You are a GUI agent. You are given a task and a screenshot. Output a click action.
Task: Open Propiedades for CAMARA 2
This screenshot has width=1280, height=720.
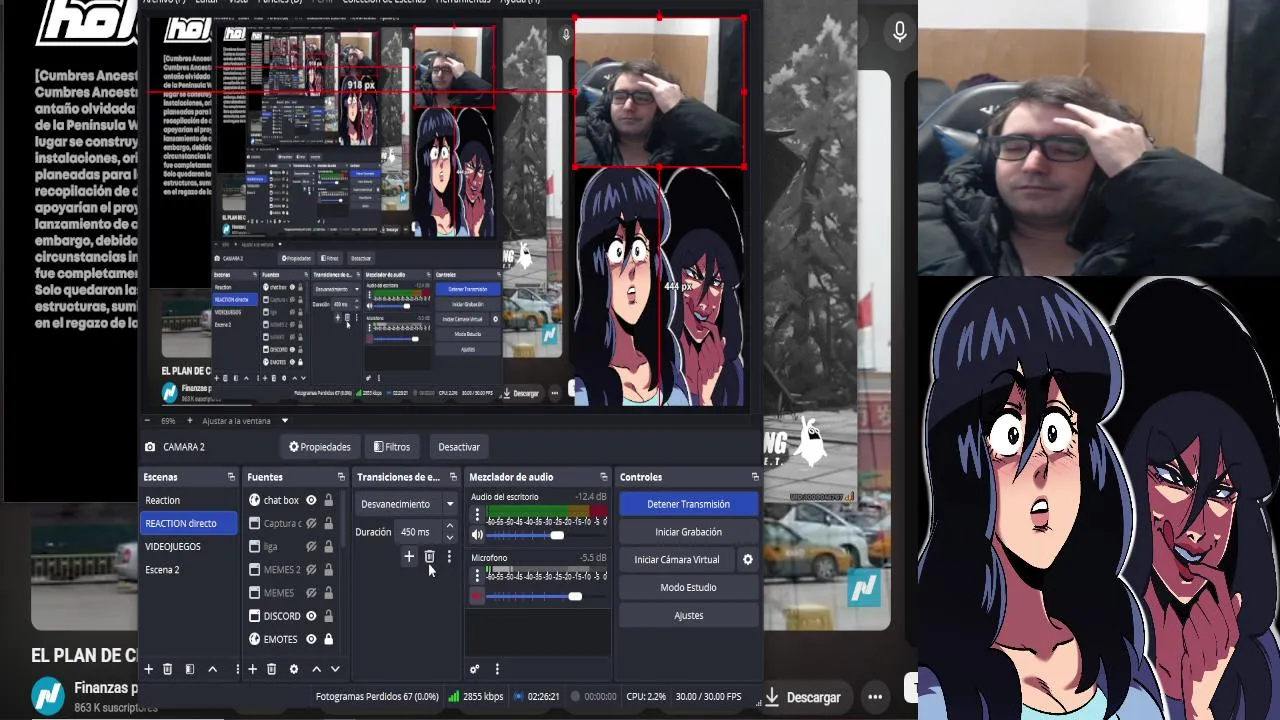(320, 447)
